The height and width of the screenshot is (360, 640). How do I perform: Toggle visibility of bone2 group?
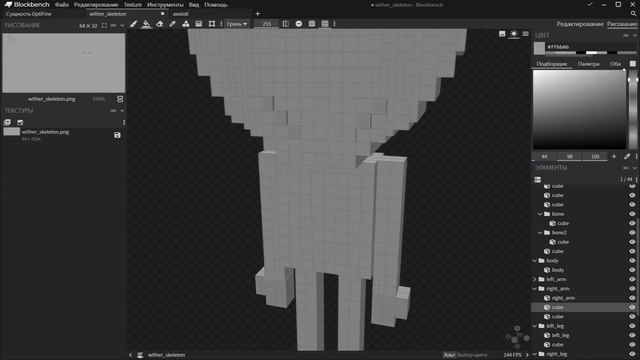(632, 233)
